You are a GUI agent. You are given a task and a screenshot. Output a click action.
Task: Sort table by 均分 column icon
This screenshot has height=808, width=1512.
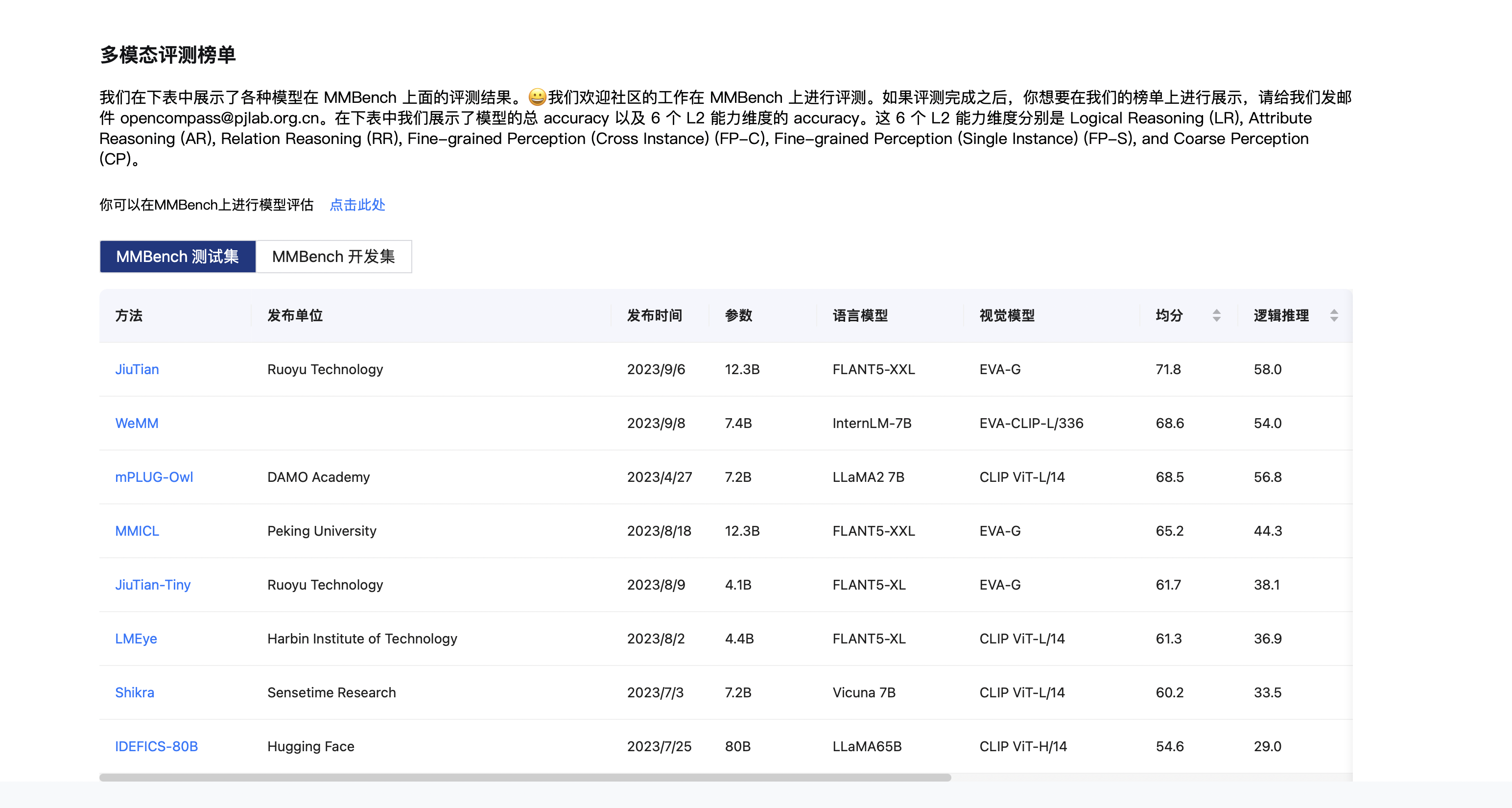pyautogui.click(x=1216, y=315)
